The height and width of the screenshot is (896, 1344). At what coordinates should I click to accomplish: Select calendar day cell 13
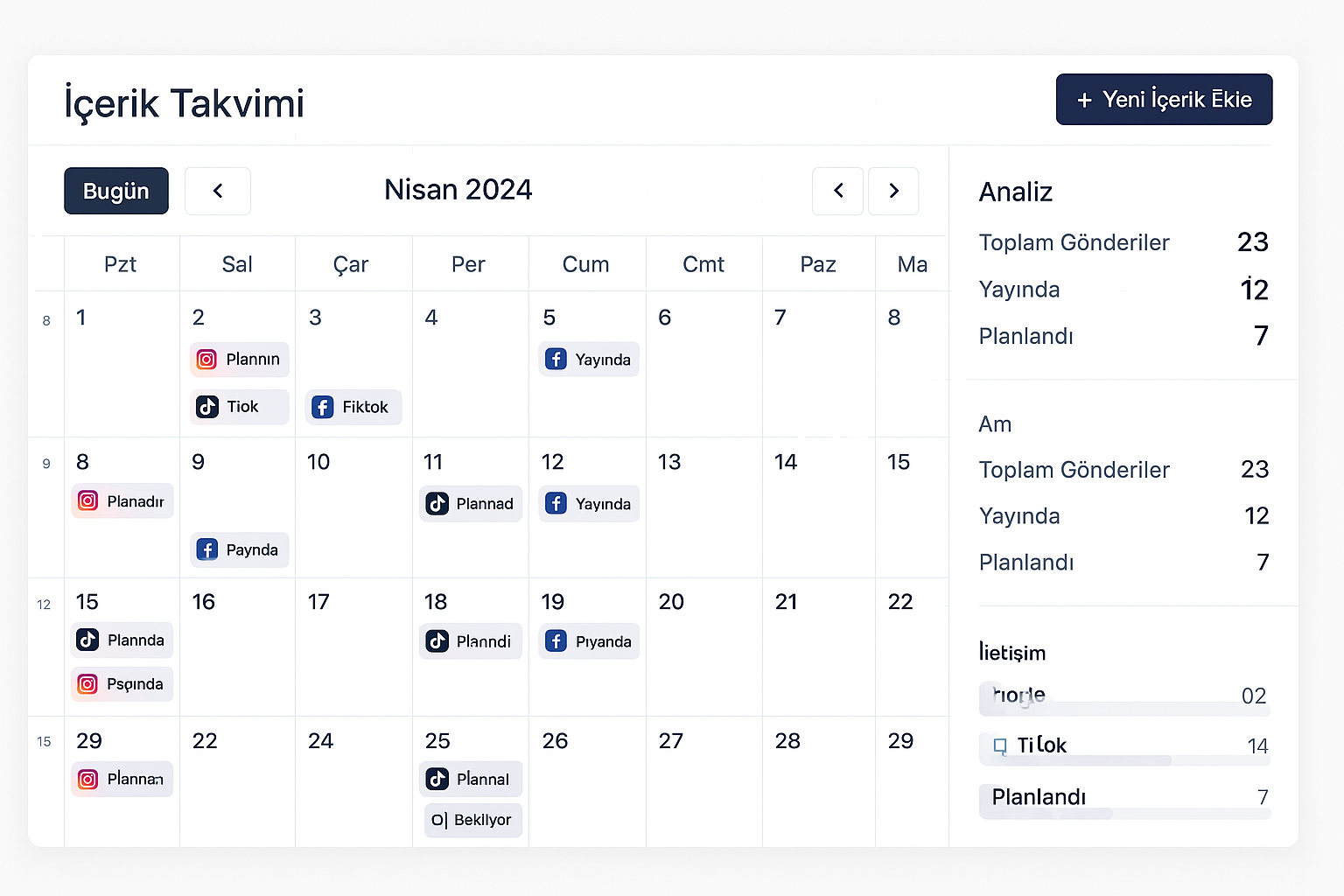coord(703,507)
